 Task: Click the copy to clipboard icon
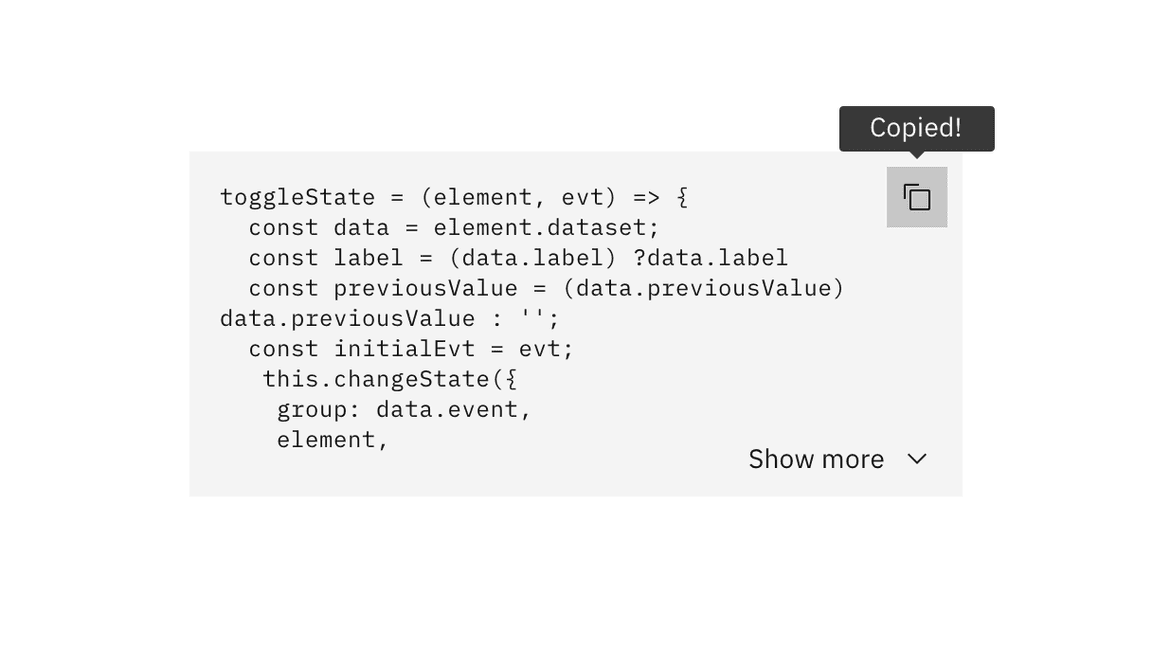pyautogui.click(x=916, y=197)
